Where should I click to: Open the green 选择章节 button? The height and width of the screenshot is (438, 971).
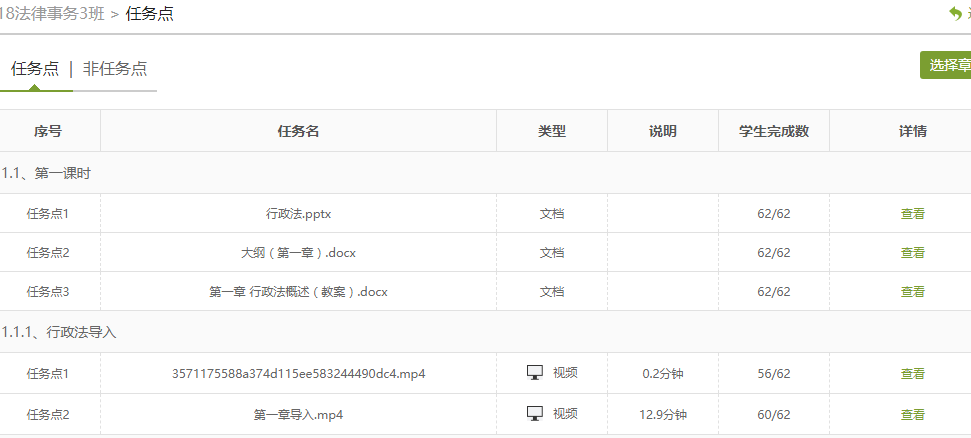click(948, 66)
